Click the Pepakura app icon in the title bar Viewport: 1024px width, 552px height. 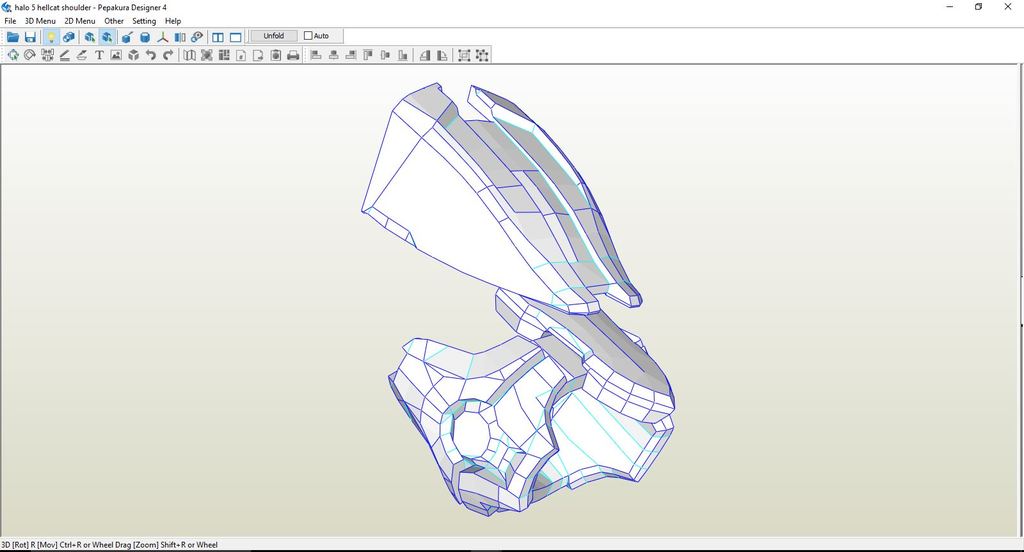tap(7, 7)
